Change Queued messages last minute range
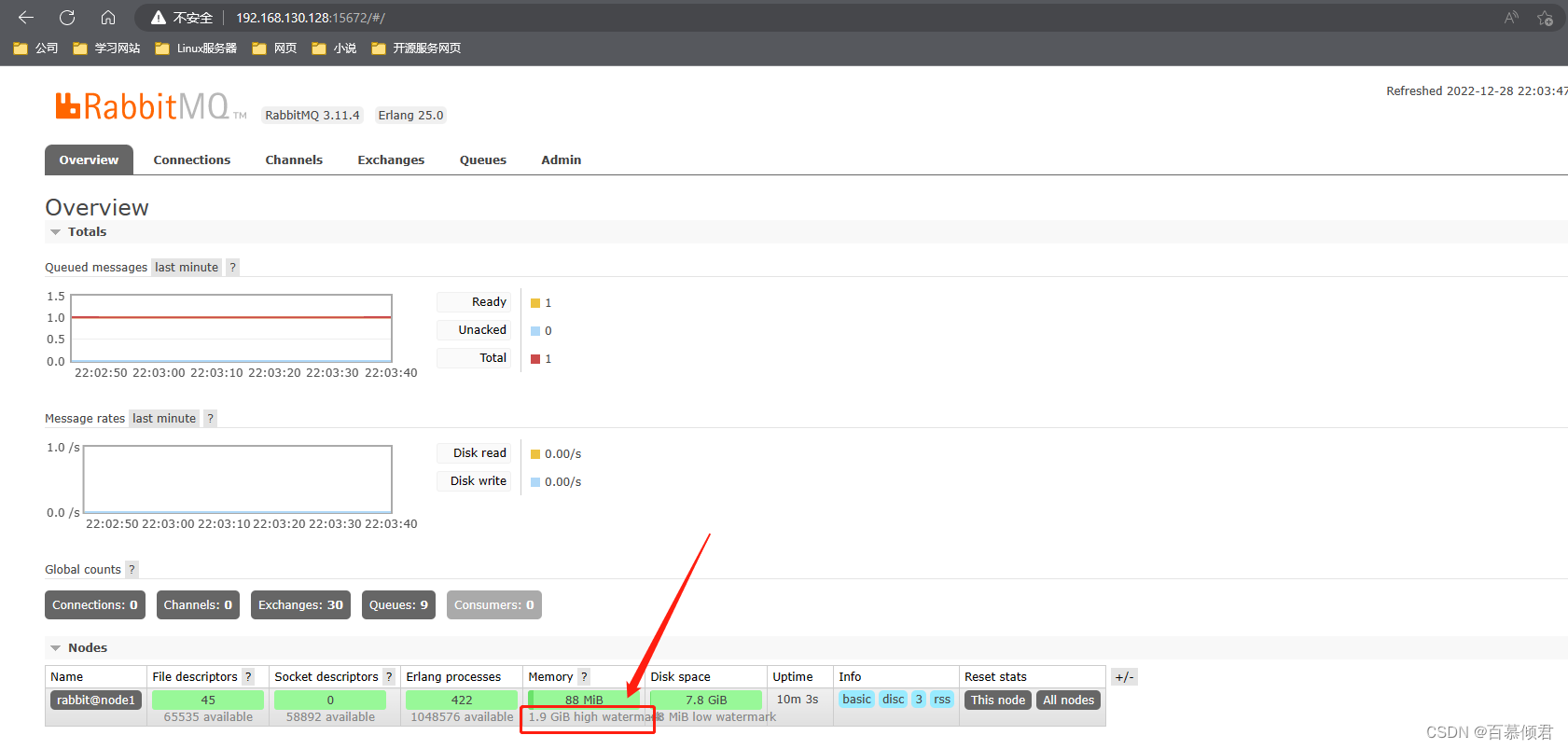This screenshot has height=749, width=1568. click(x=187, y=268)
